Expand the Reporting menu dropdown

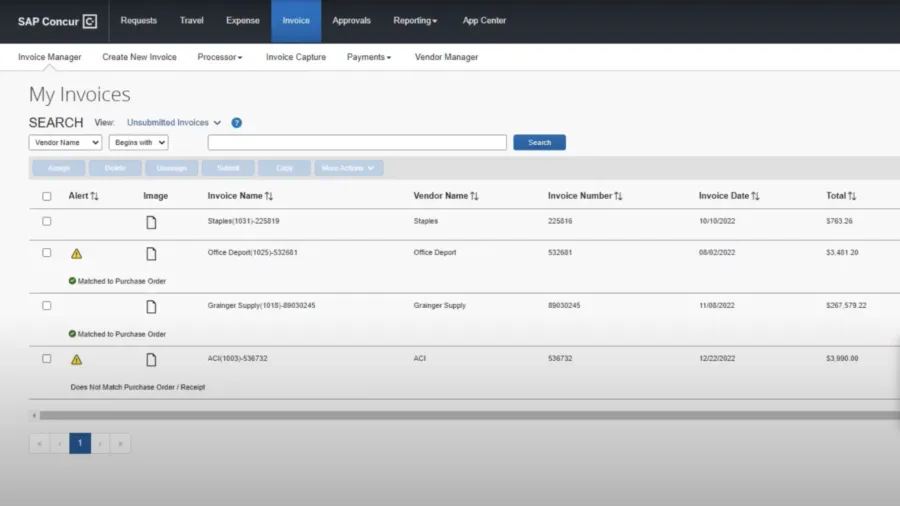click(x=415, y=21)
